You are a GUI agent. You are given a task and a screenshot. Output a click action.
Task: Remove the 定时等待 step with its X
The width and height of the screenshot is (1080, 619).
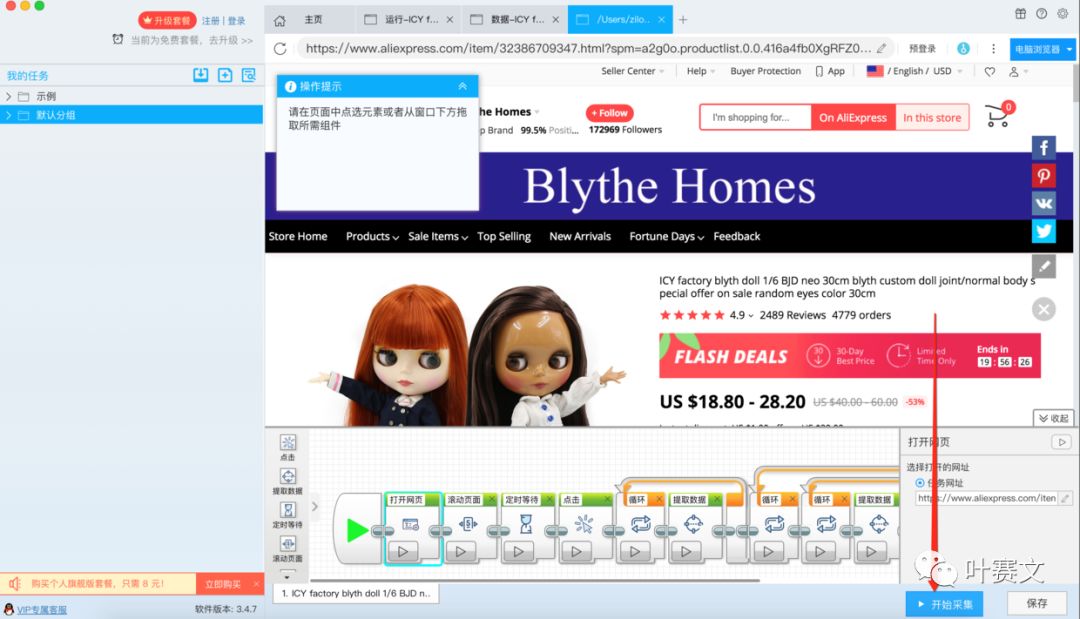[x=548, y=499]
